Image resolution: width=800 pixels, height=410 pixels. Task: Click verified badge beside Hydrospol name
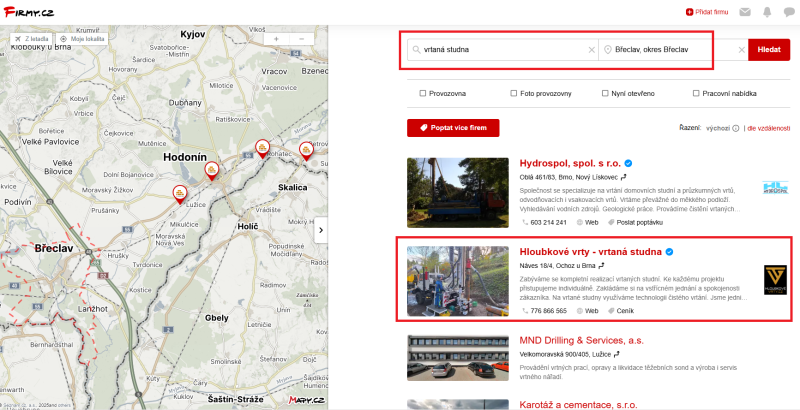629,163
